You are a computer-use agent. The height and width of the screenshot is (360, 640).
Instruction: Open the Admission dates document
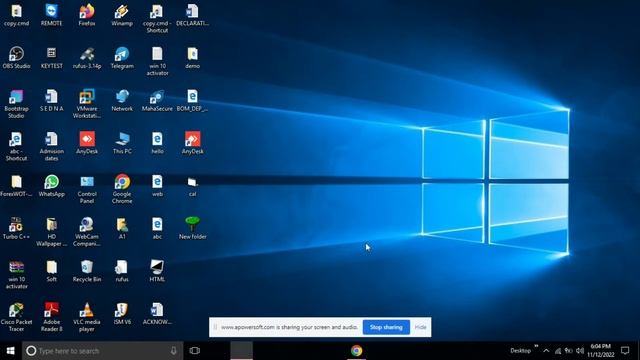click(x=51, y=147)
